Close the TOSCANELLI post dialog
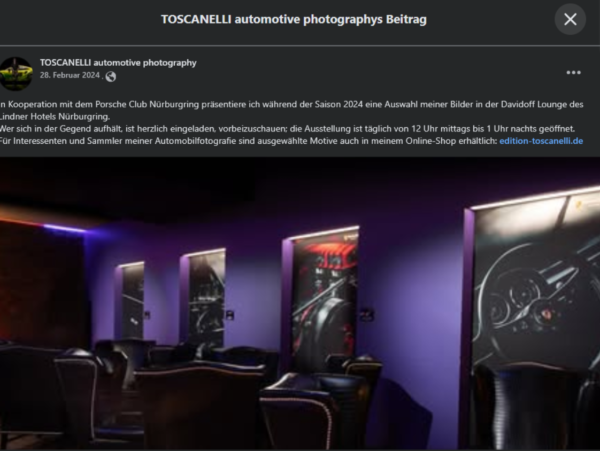The height and width of the screenshot is (451, 600). coord(570,19)
